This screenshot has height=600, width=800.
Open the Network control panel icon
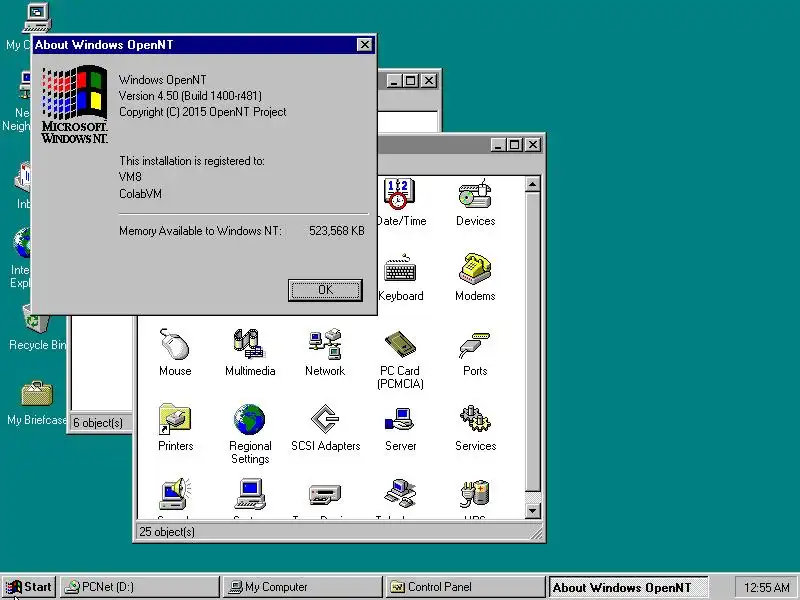(324, 344)
